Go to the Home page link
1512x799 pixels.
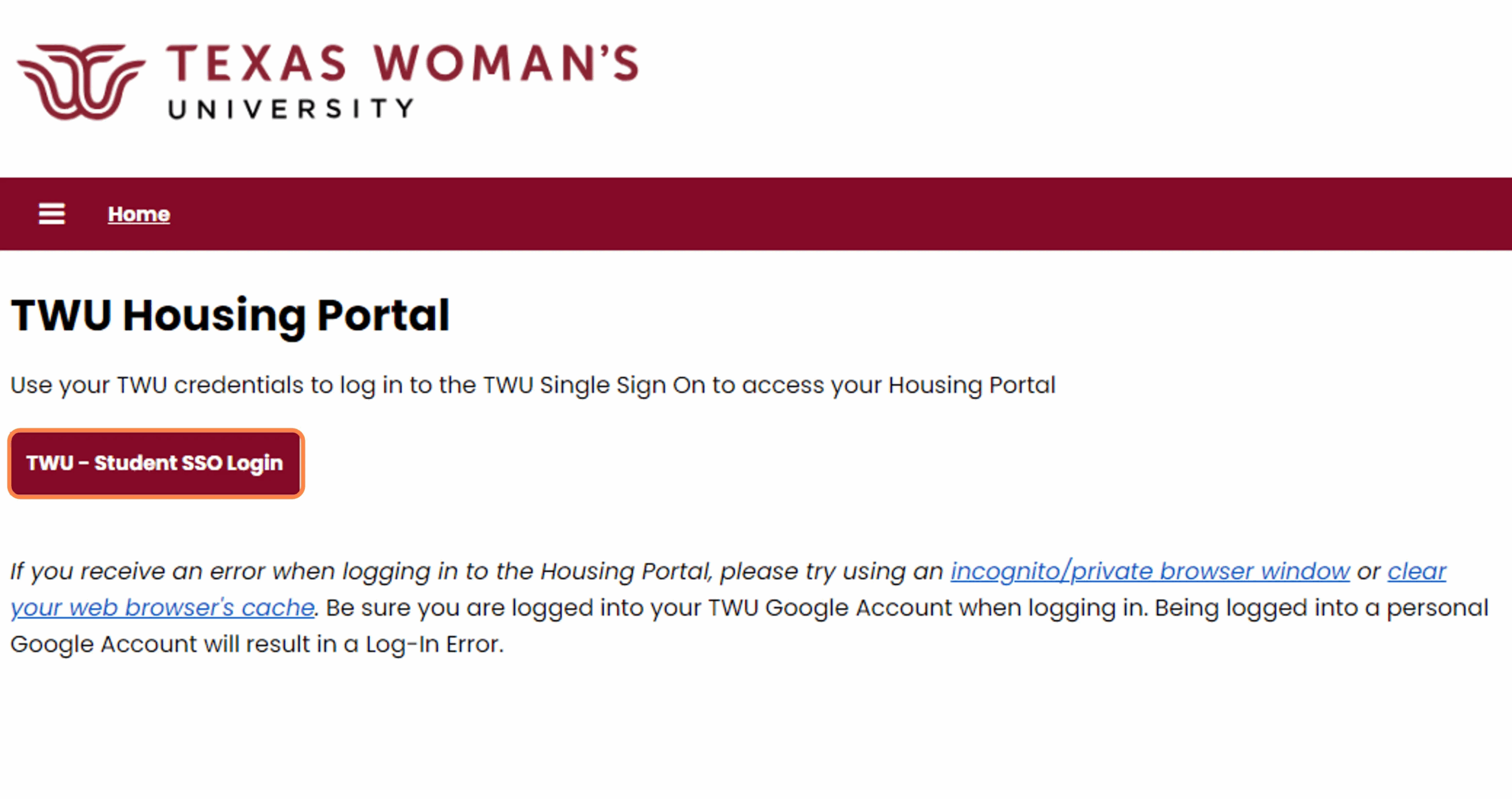(x=139, y=214)
